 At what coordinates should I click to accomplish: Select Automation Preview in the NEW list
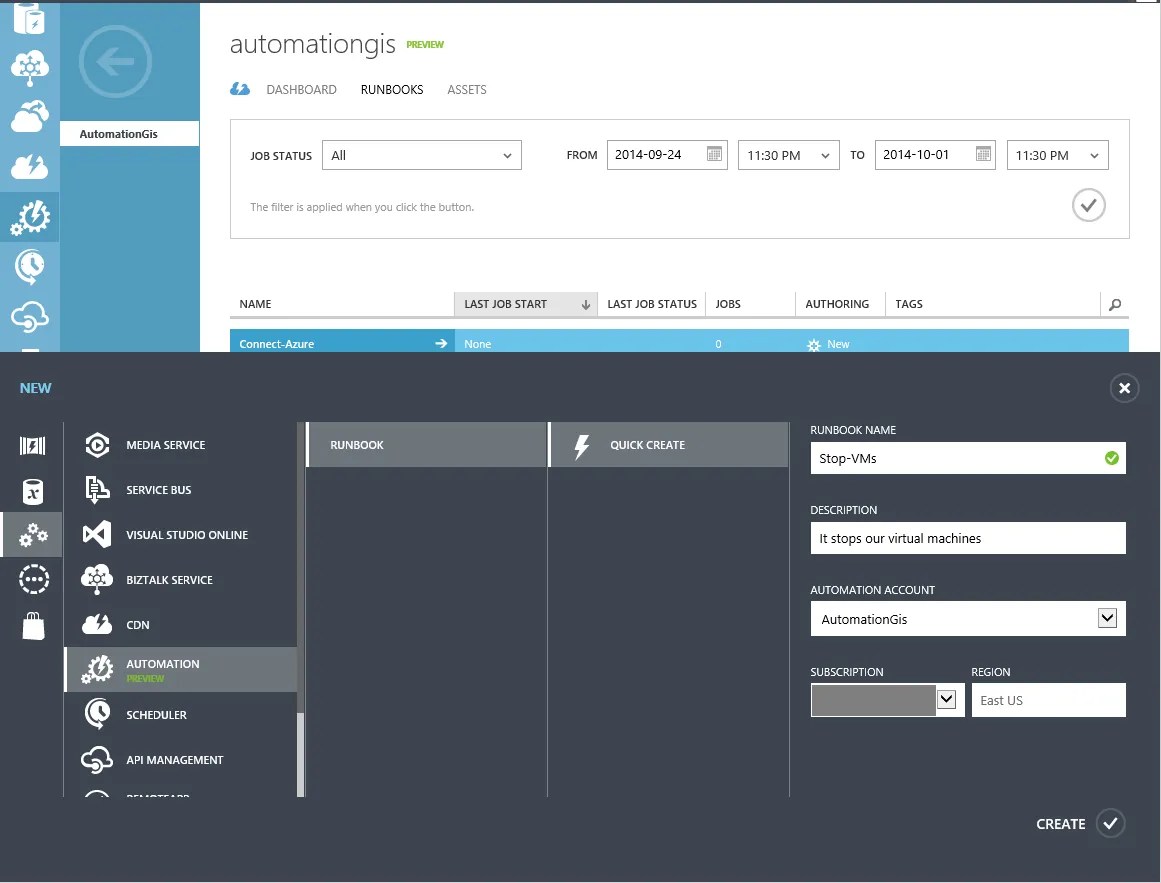pos(181,670)
